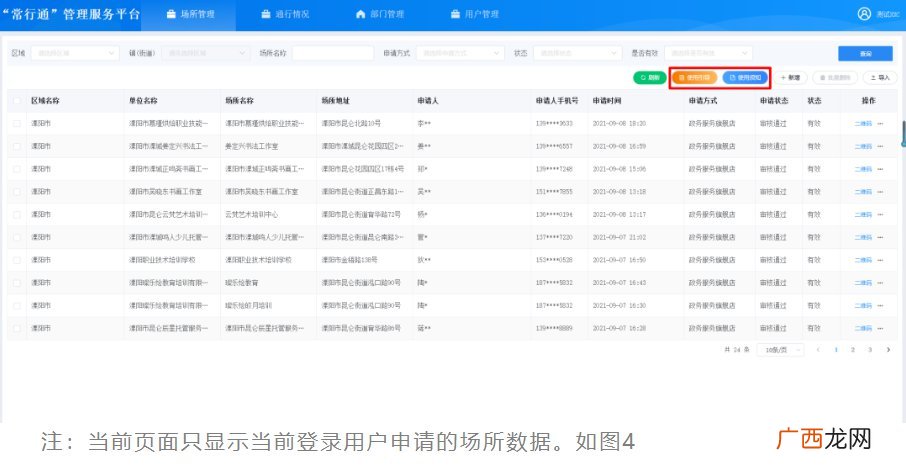
Task: Open more actions for the 153****0528 row
Action: (880, 260)
